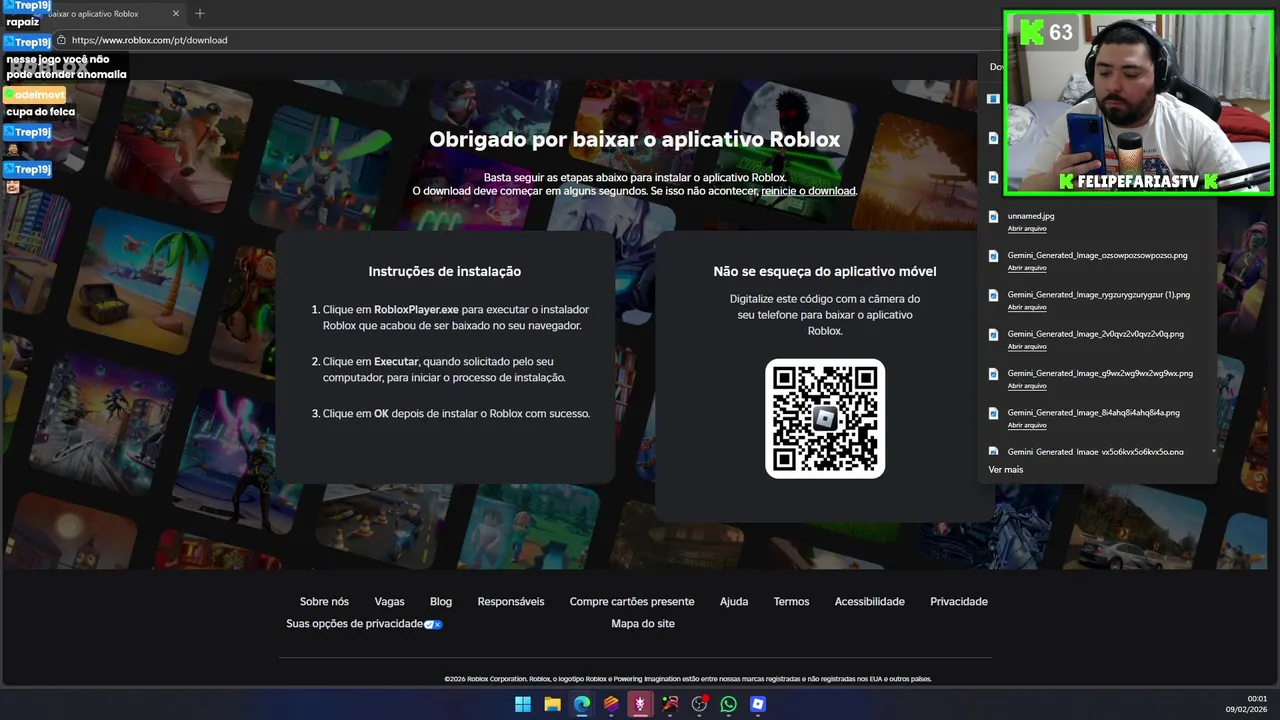
Task: Click 'Obrigado por baixar o aplicativo Roblox' heading
Action: point(635,139)
